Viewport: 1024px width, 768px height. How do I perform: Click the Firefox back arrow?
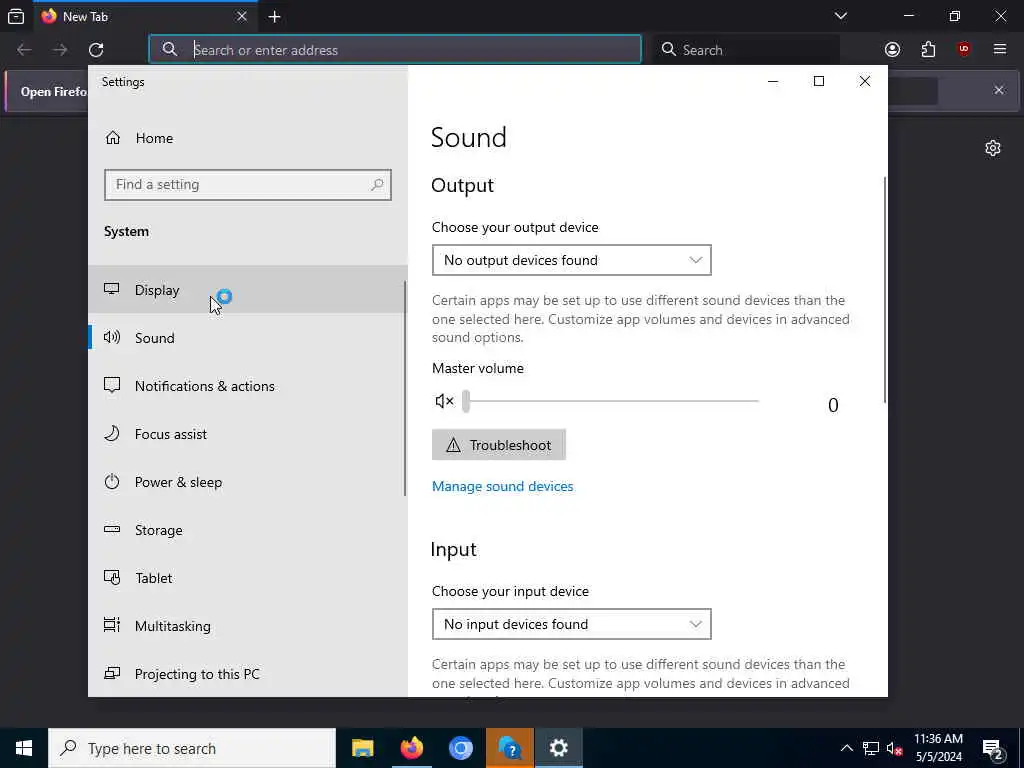[24, 50]
